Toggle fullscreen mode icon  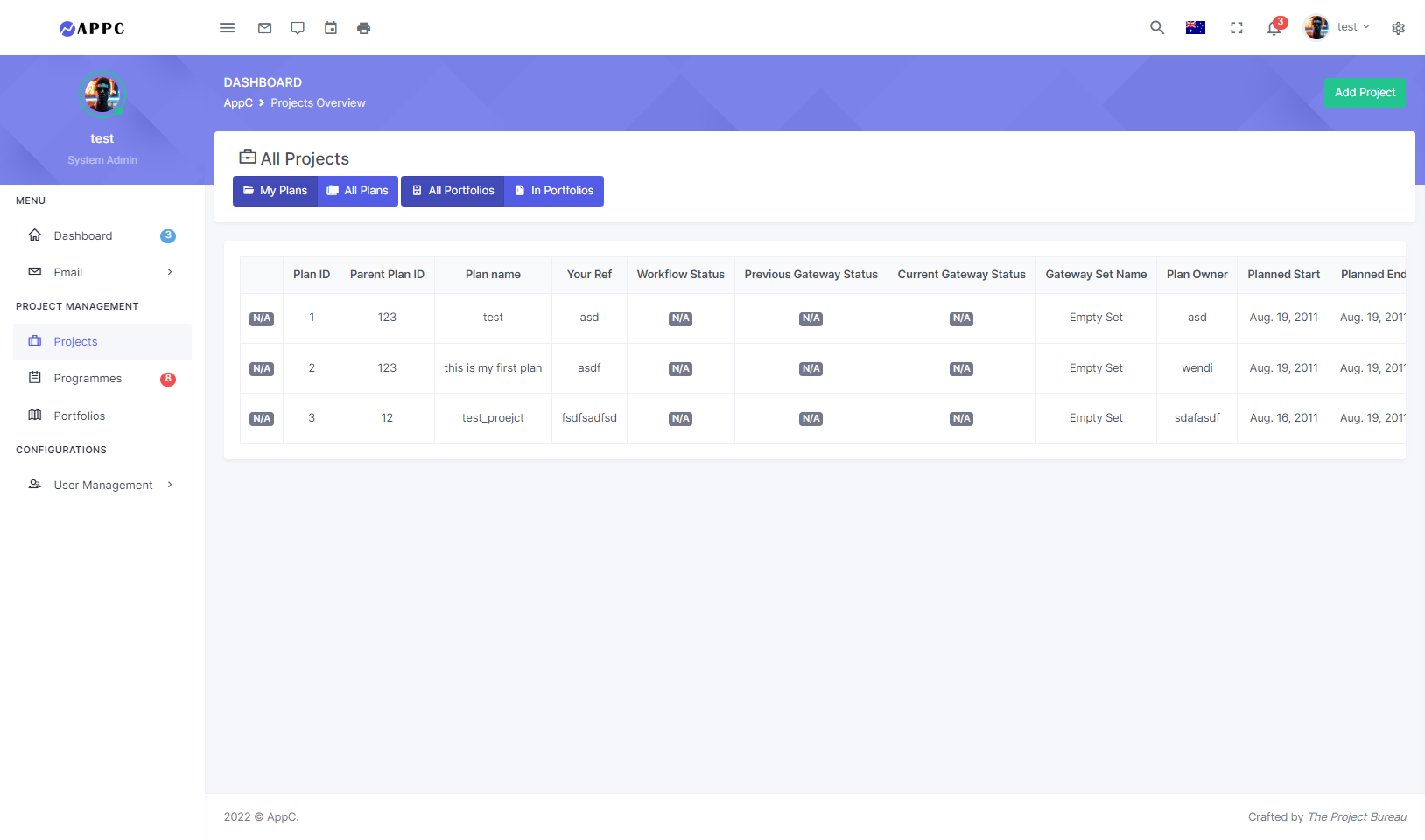tap(1236, 28)
